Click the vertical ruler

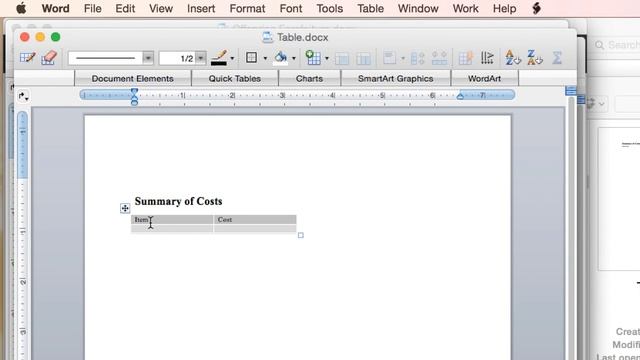pyautogui.click(x=23, y=235)
